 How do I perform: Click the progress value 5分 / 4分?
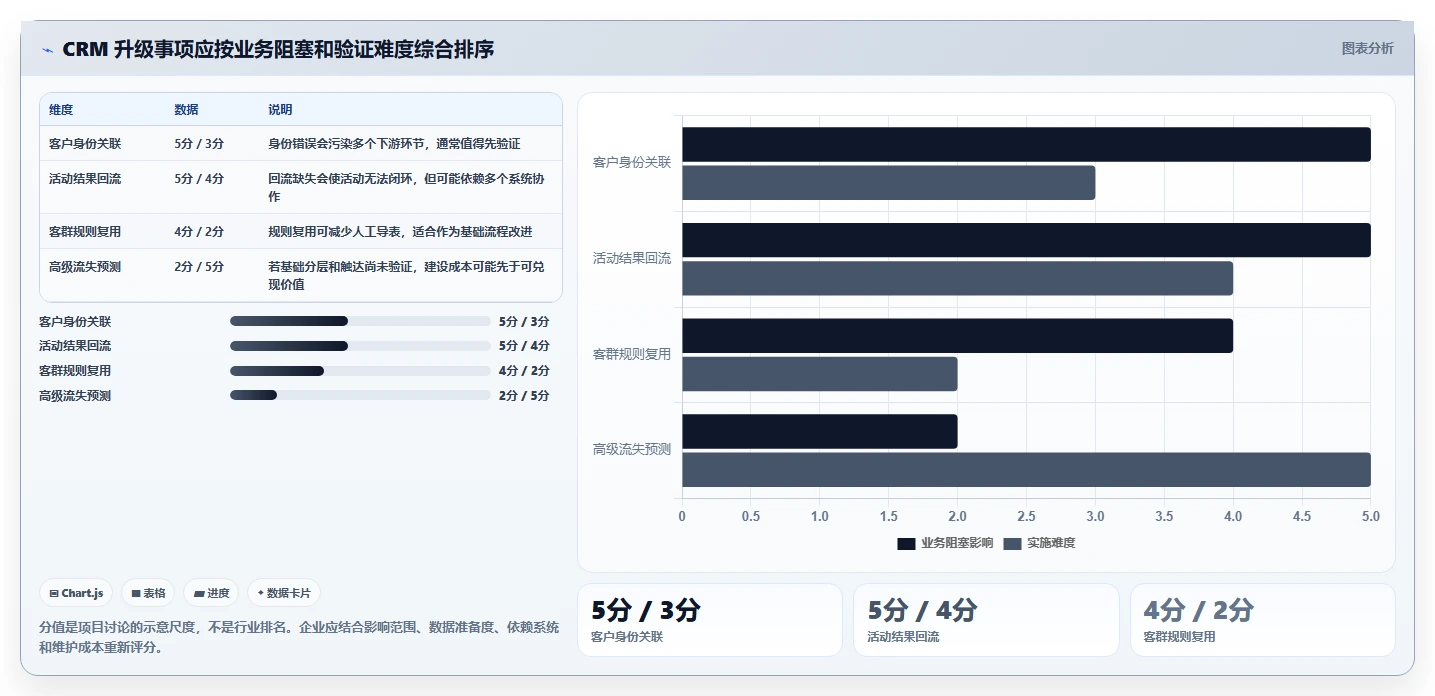(x=524, y=346)
